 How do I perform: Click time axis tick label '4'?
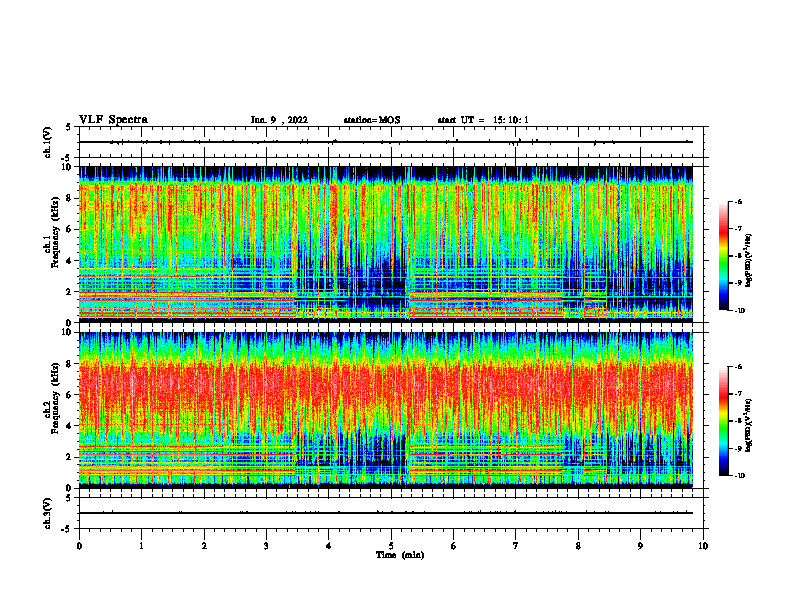pyautogui.click(x=328, y=546)
